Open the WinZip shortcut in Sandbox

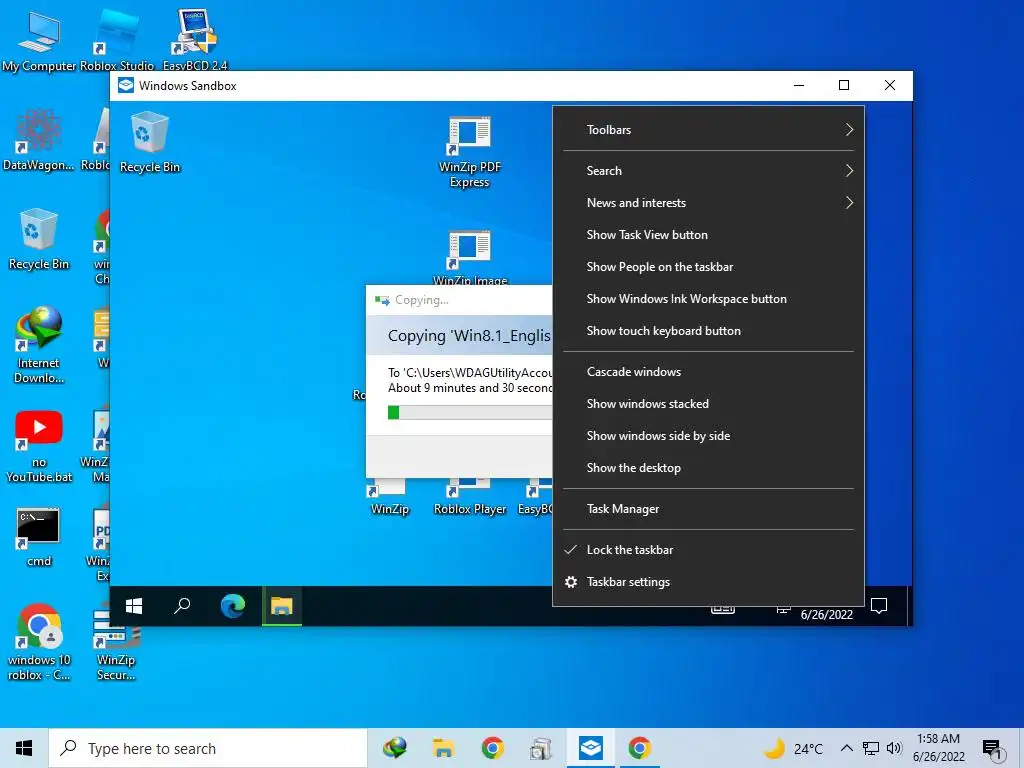pyautogui.click(x=390, y=498)
